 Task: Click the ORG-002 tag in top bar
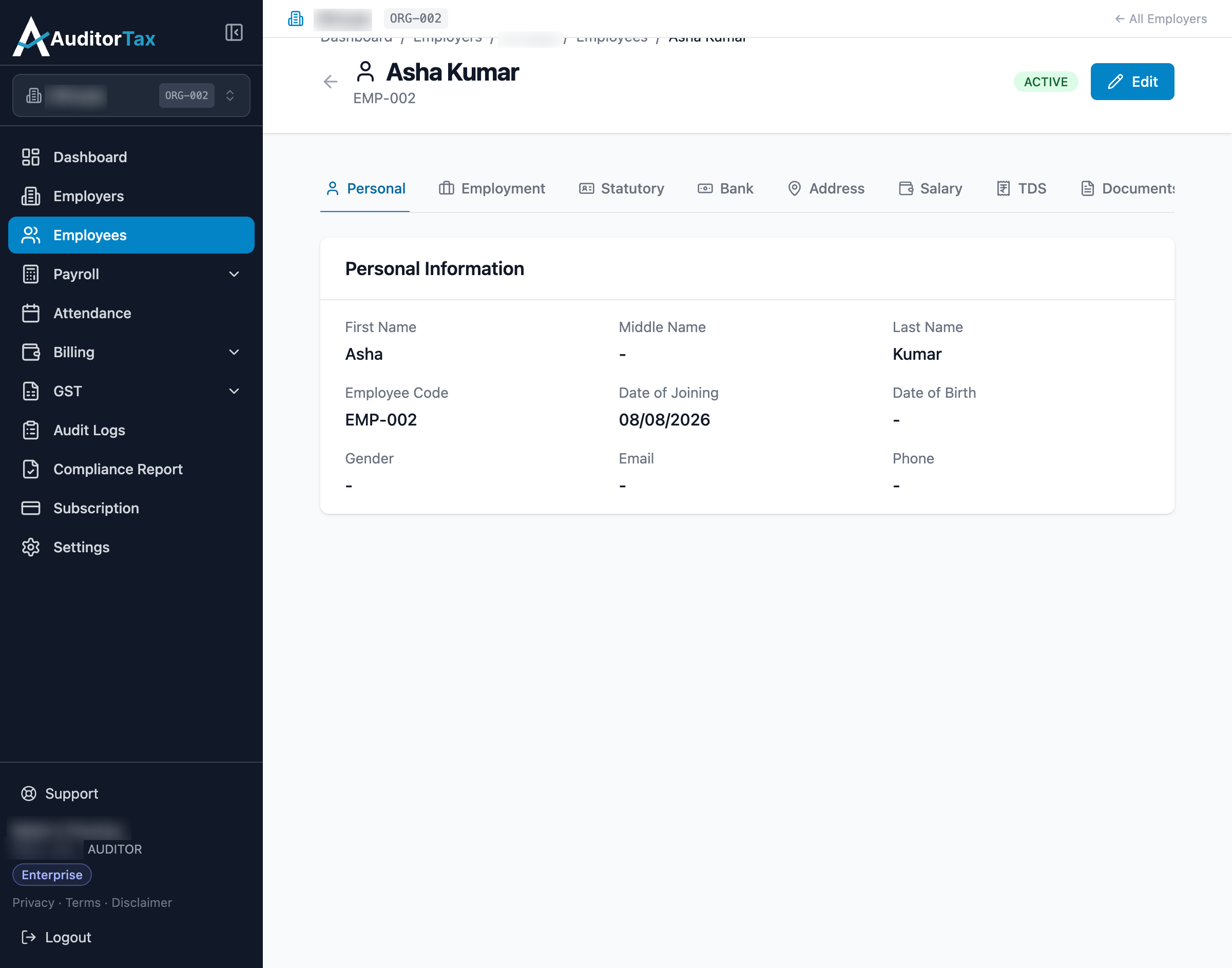click(415, 18)
